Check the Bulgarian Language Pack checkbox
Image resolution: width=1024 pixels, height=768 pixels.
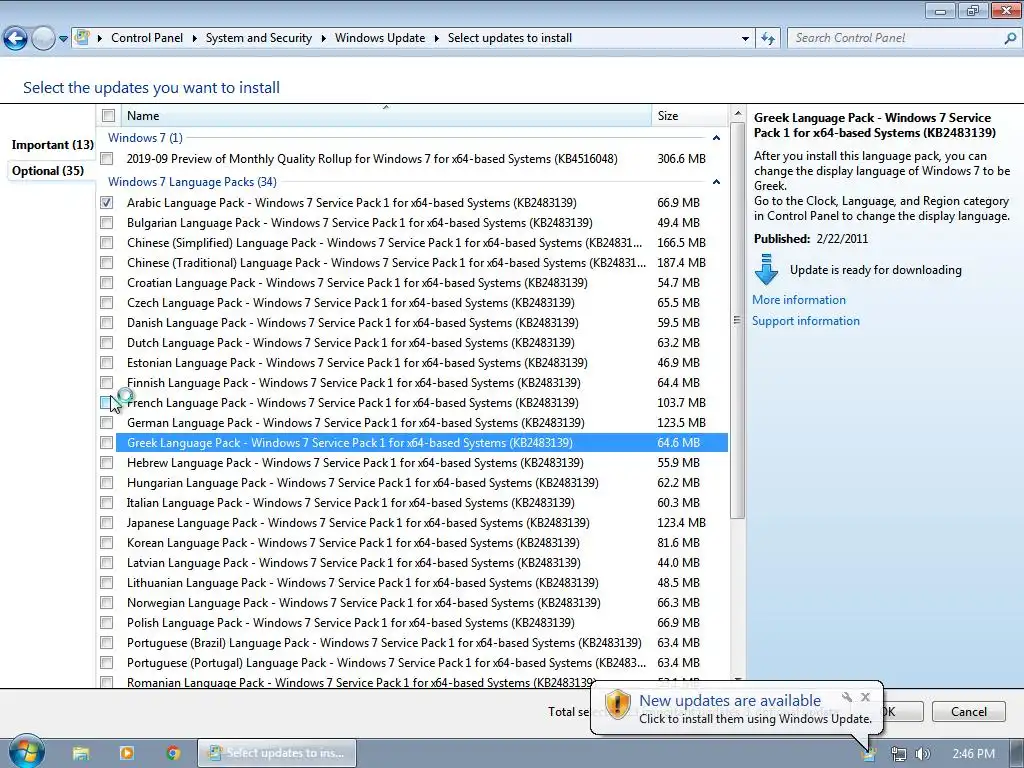[106, 223]
